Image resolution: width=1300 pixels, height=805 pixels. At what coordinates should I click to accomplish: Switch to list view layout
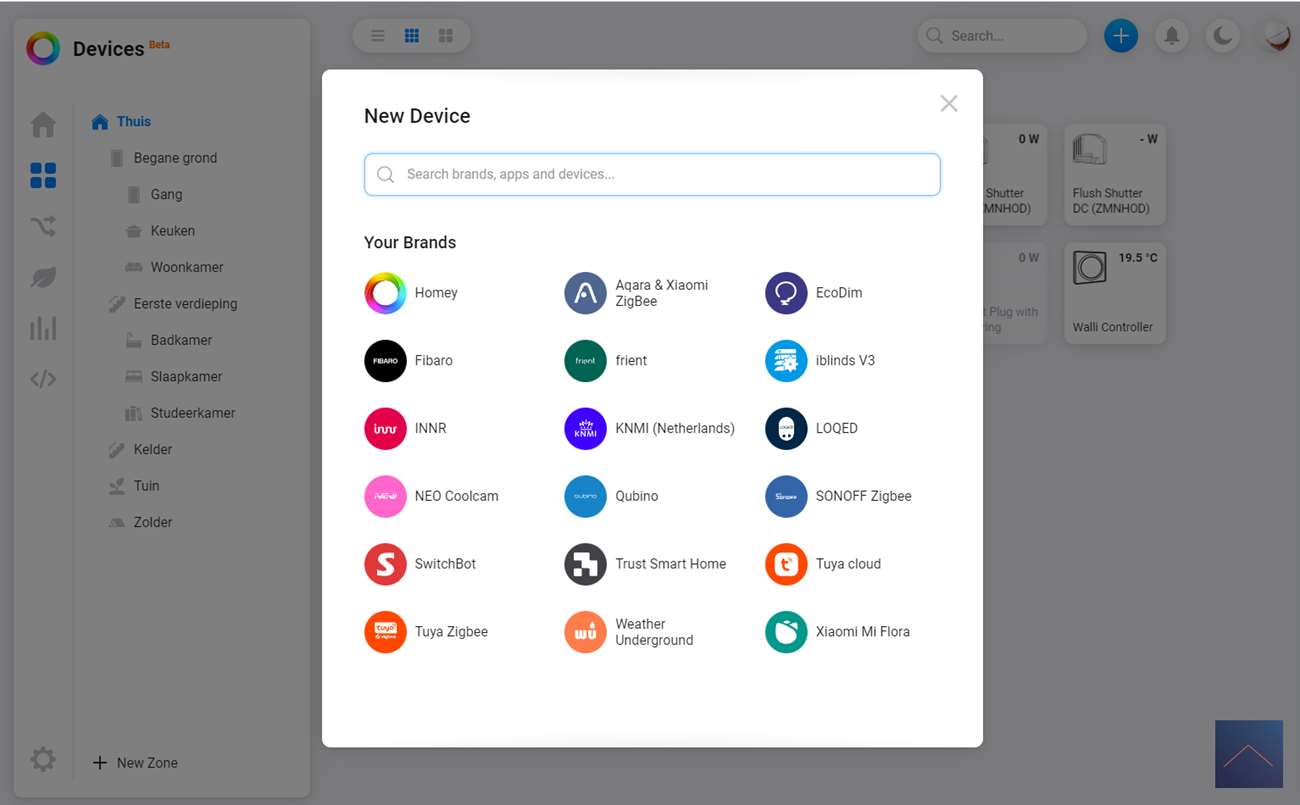(378, 36)
